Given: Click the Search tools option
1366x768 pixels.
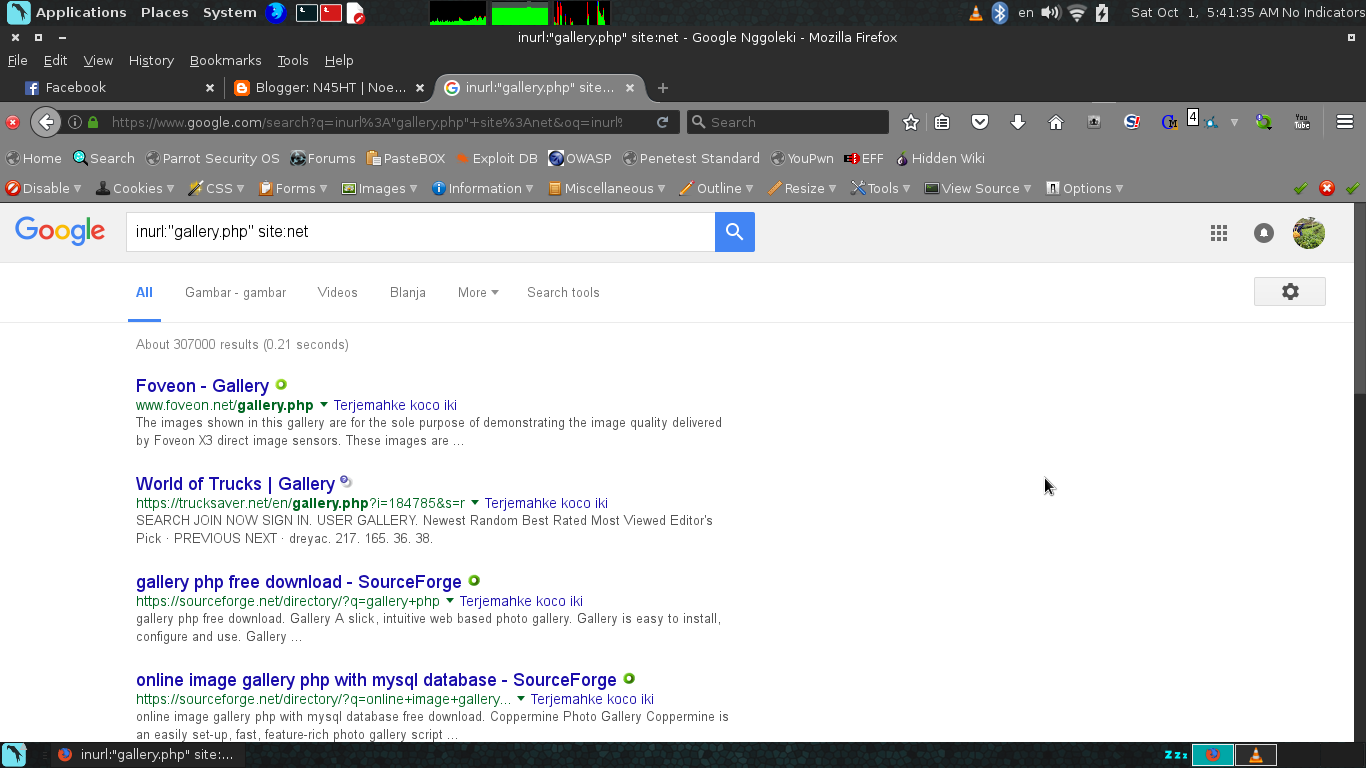Looking at the screenshot, I should point(563,292).
